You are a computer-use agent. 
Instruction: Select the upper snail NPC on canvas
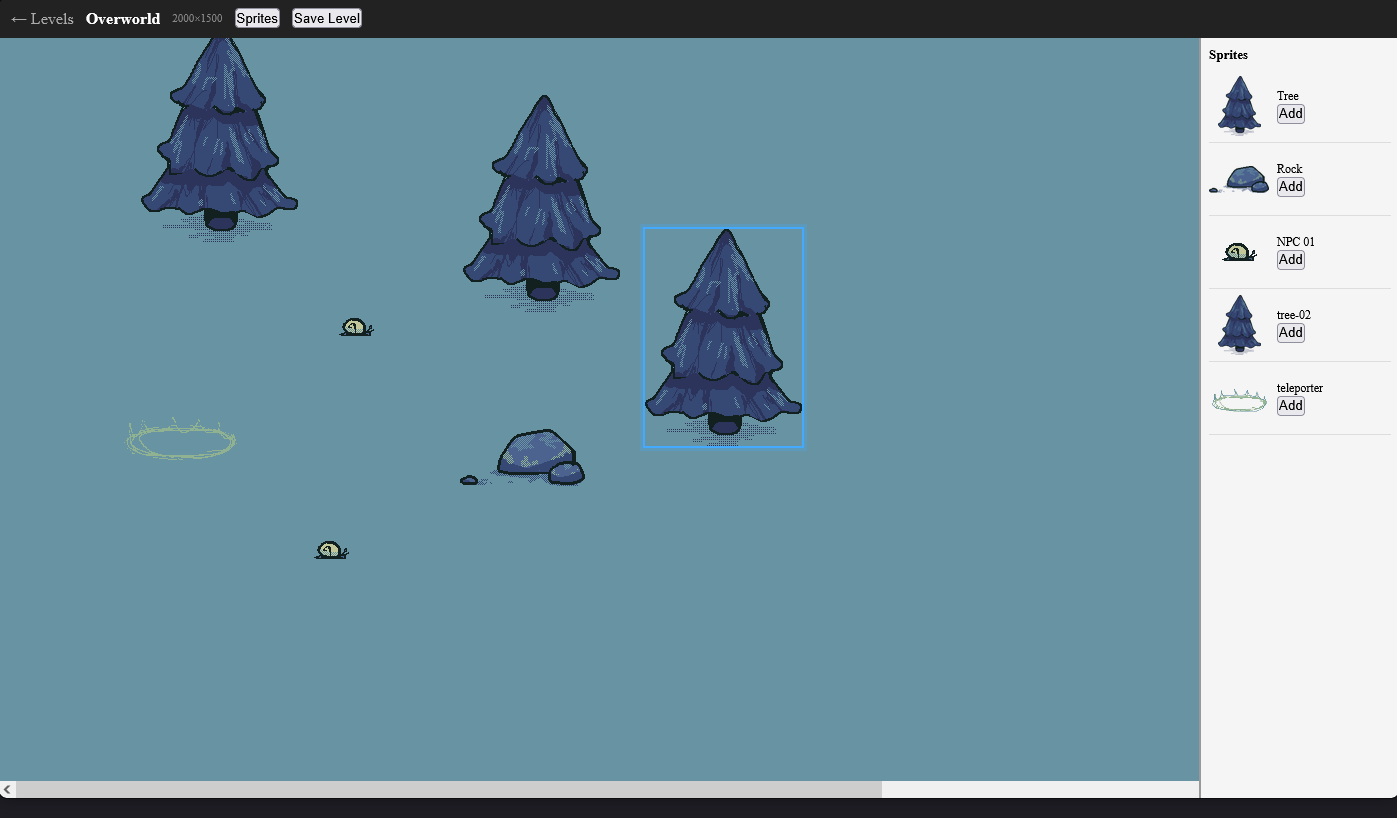(x=355, y=328)
